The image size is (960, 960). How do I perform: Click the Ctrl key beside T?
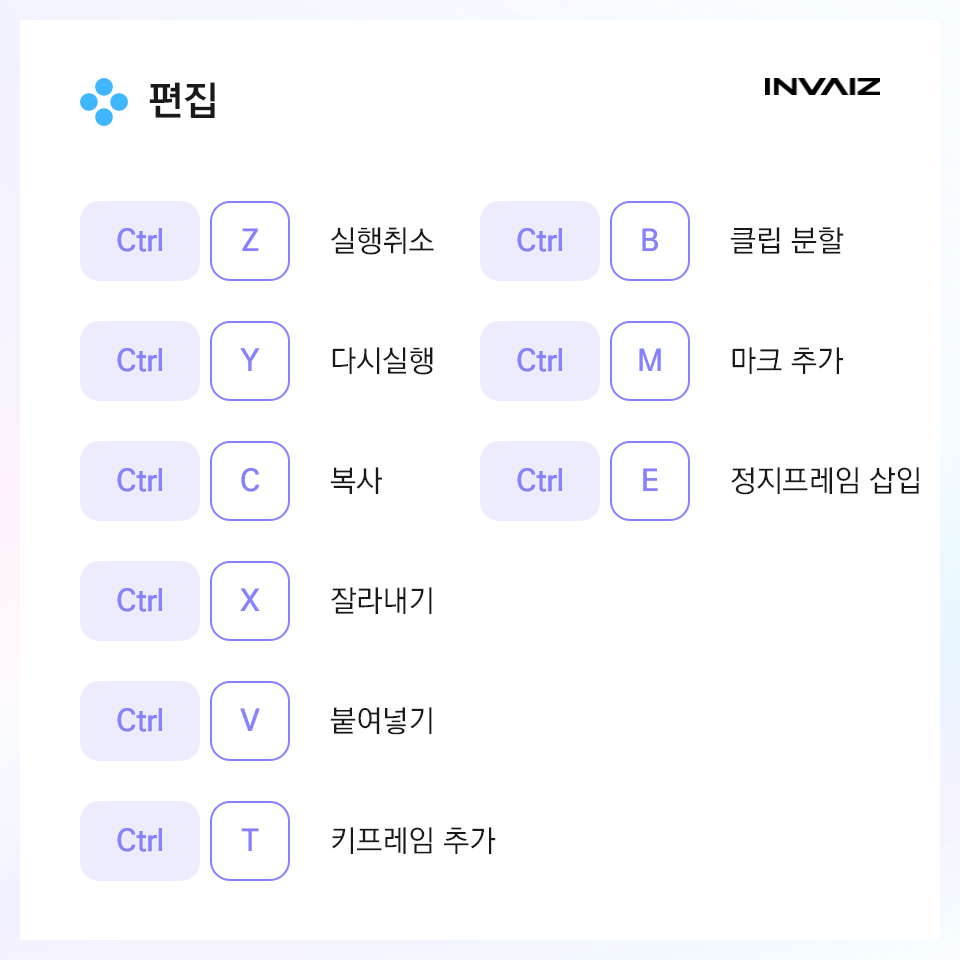pyautogui.click(x=140, y=841)
